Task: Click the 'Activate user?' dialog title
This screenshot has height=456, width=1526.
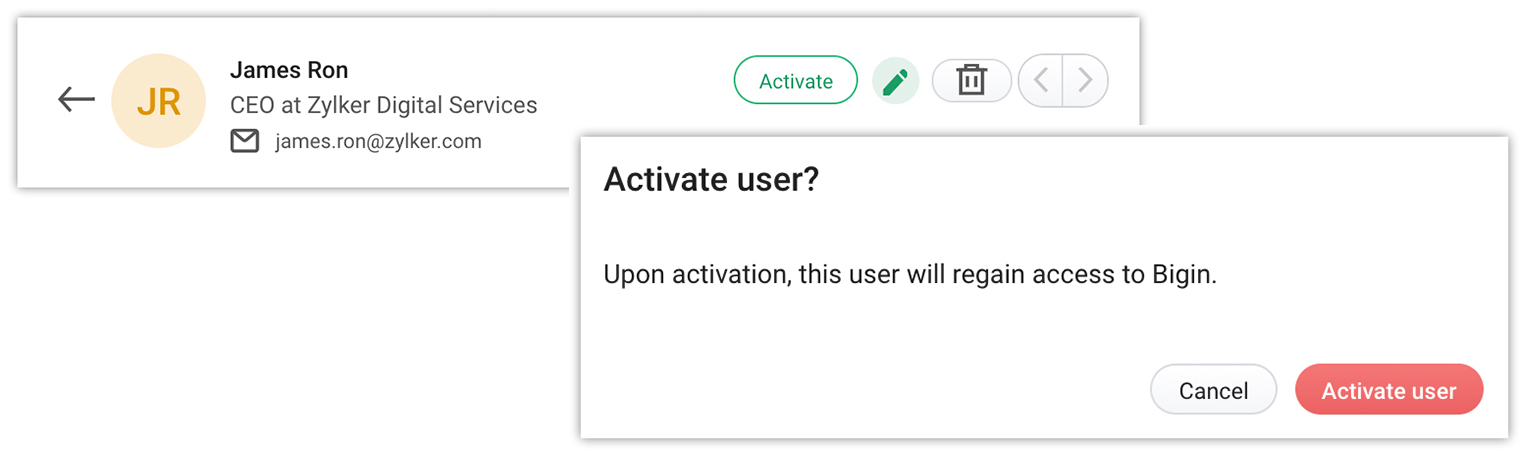Action: pyautogui.click(x=711, y=180)
